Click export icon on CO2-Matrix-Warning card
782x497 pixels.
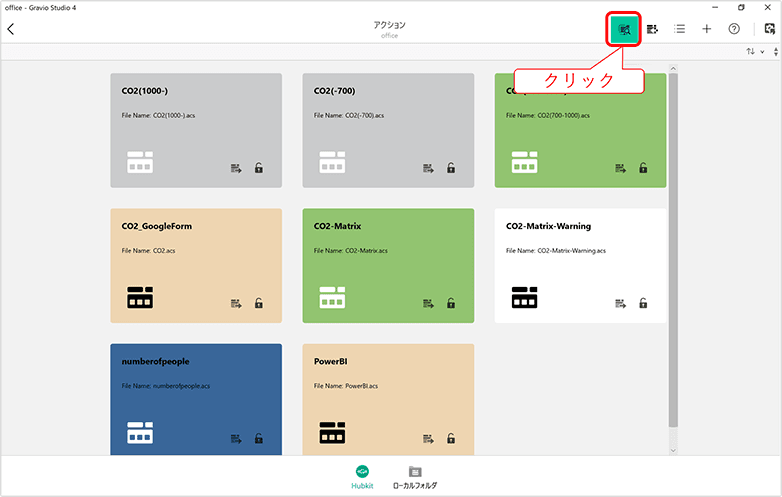point(620,303)
